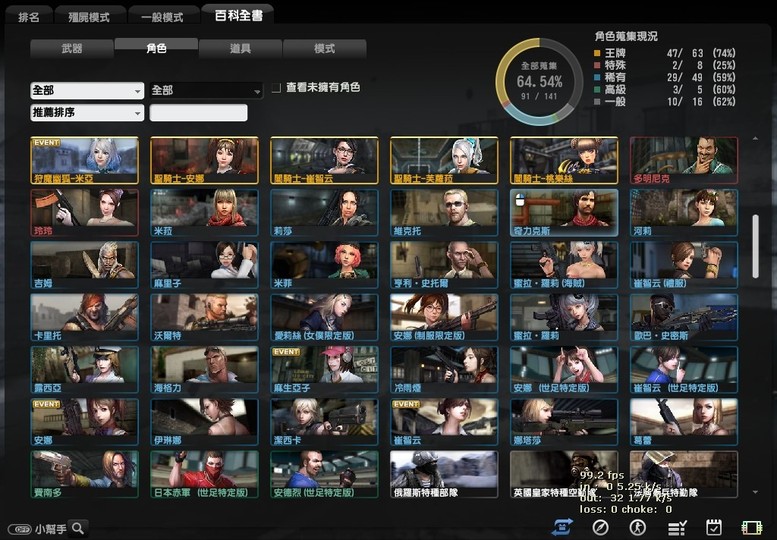The height and width of the screenshot is (540, 777).
Task: Select the 愛莉絲 (女僕限定版) card
Action: point(325,318)
